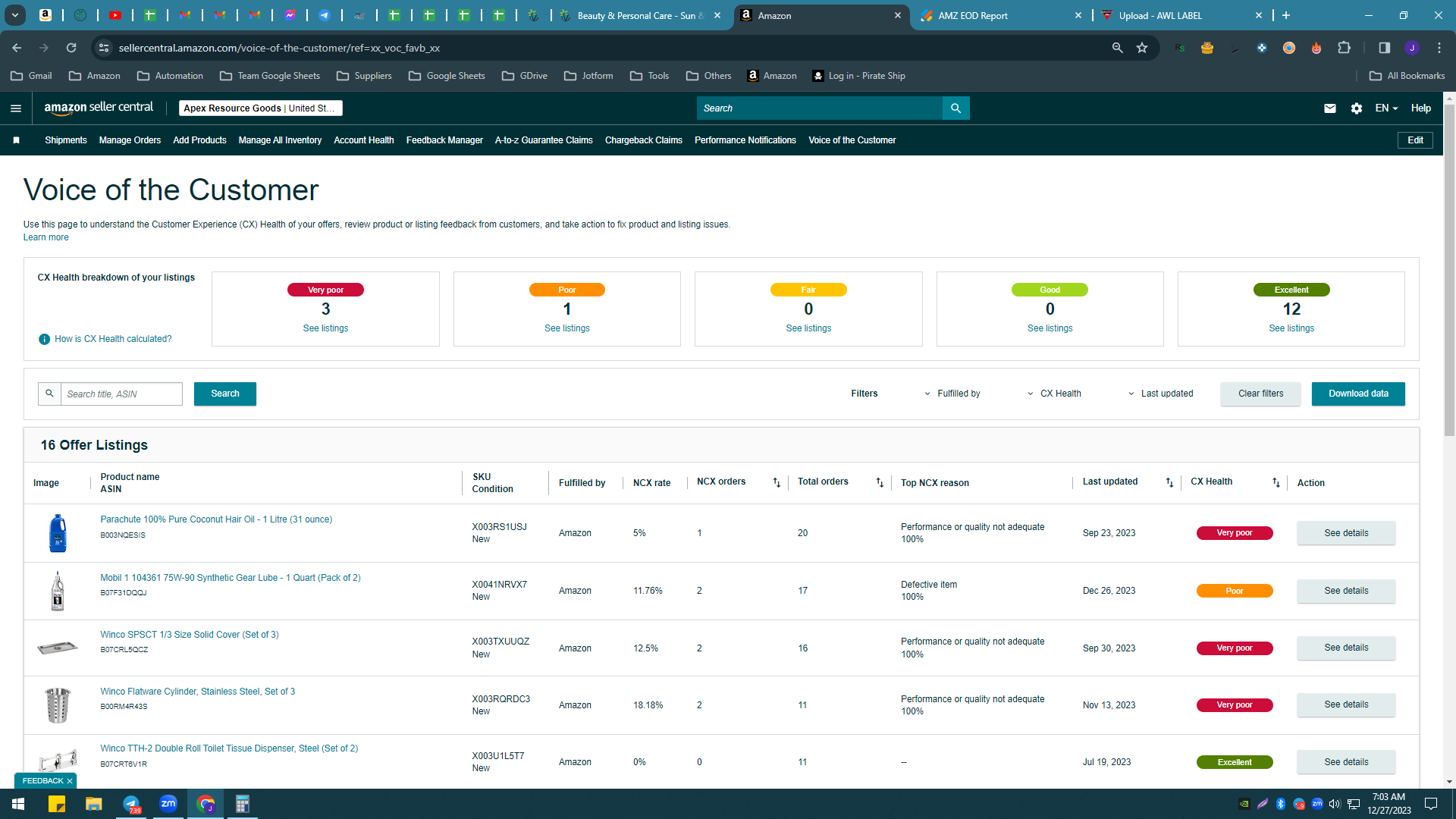This screenshot has width=1456, height=819.
Task: Open the Windows notification center icon
Action: tap(1431, 804)
